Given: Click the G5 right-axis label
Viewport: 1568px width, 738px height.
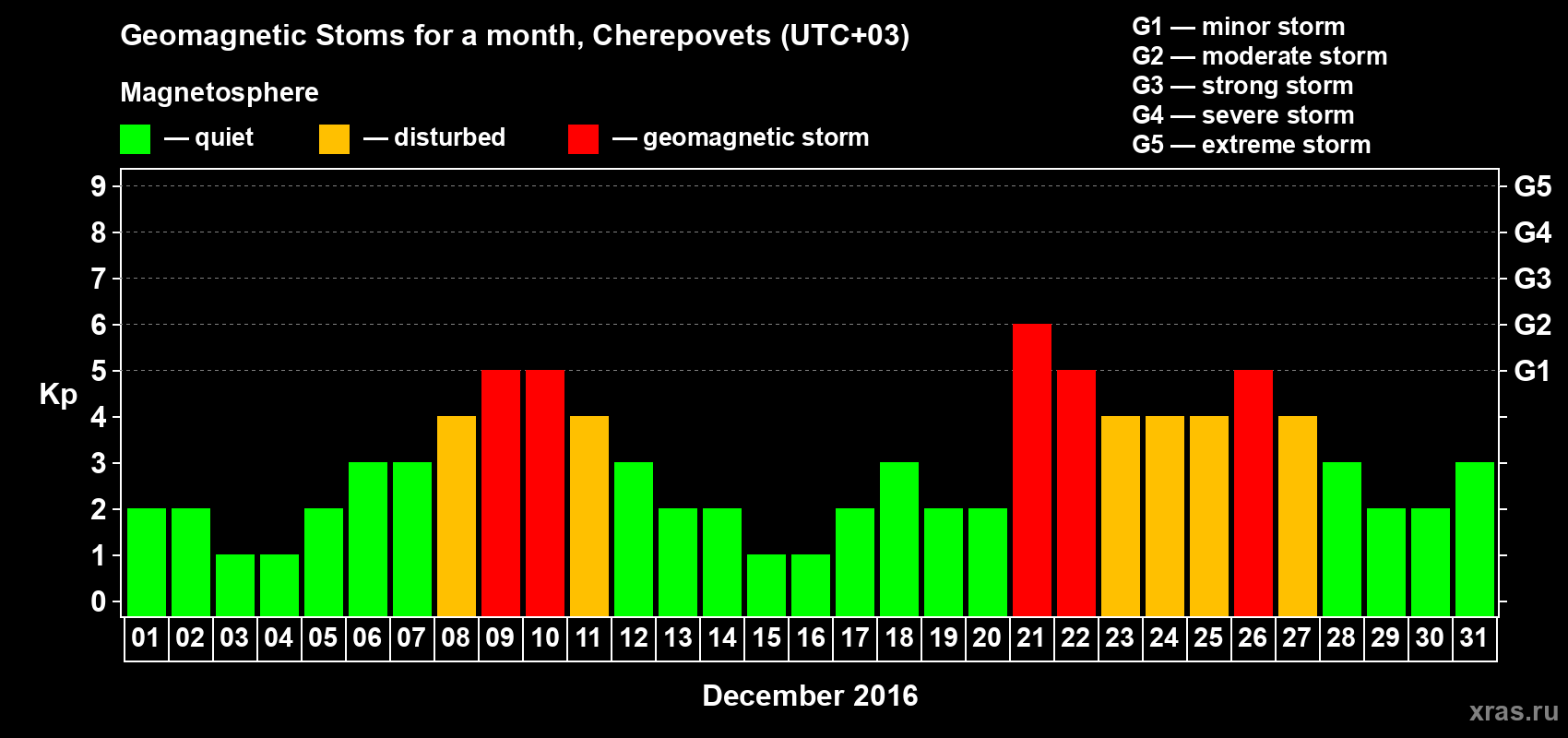Looking at the screenshot, I should click(x=1532, y=186).
